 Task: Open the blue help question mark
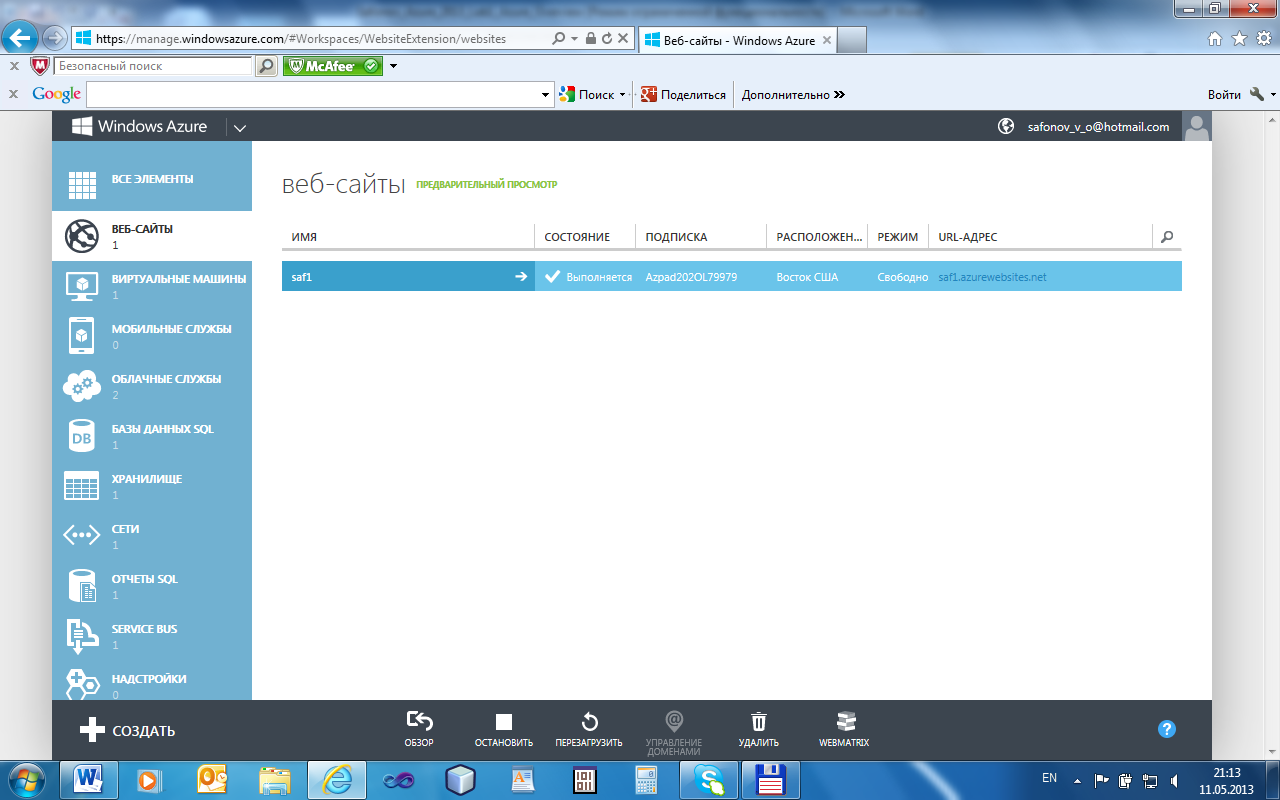1166,729
